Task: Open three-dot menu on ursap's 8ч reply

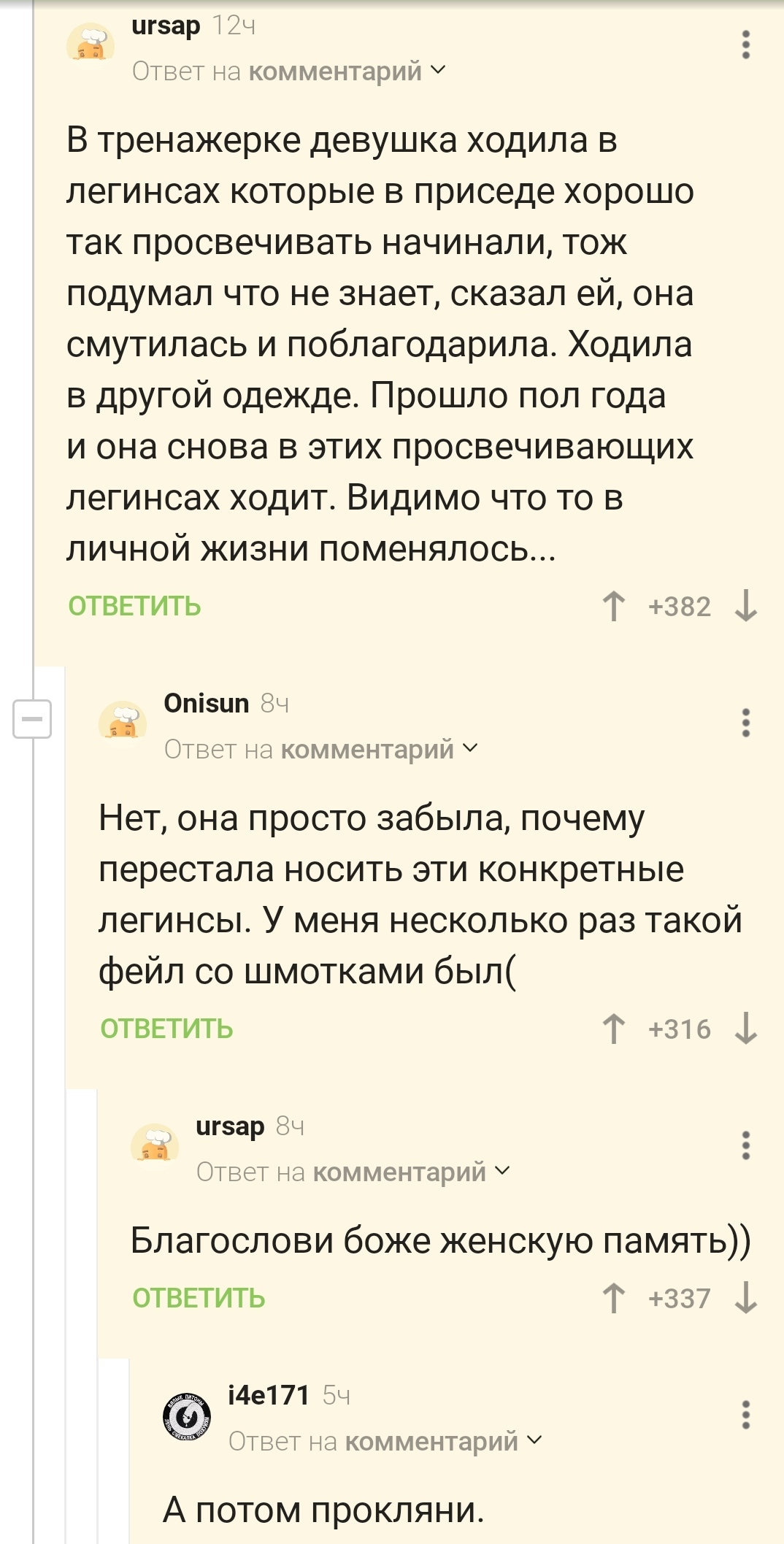Action: [745, 1145]
